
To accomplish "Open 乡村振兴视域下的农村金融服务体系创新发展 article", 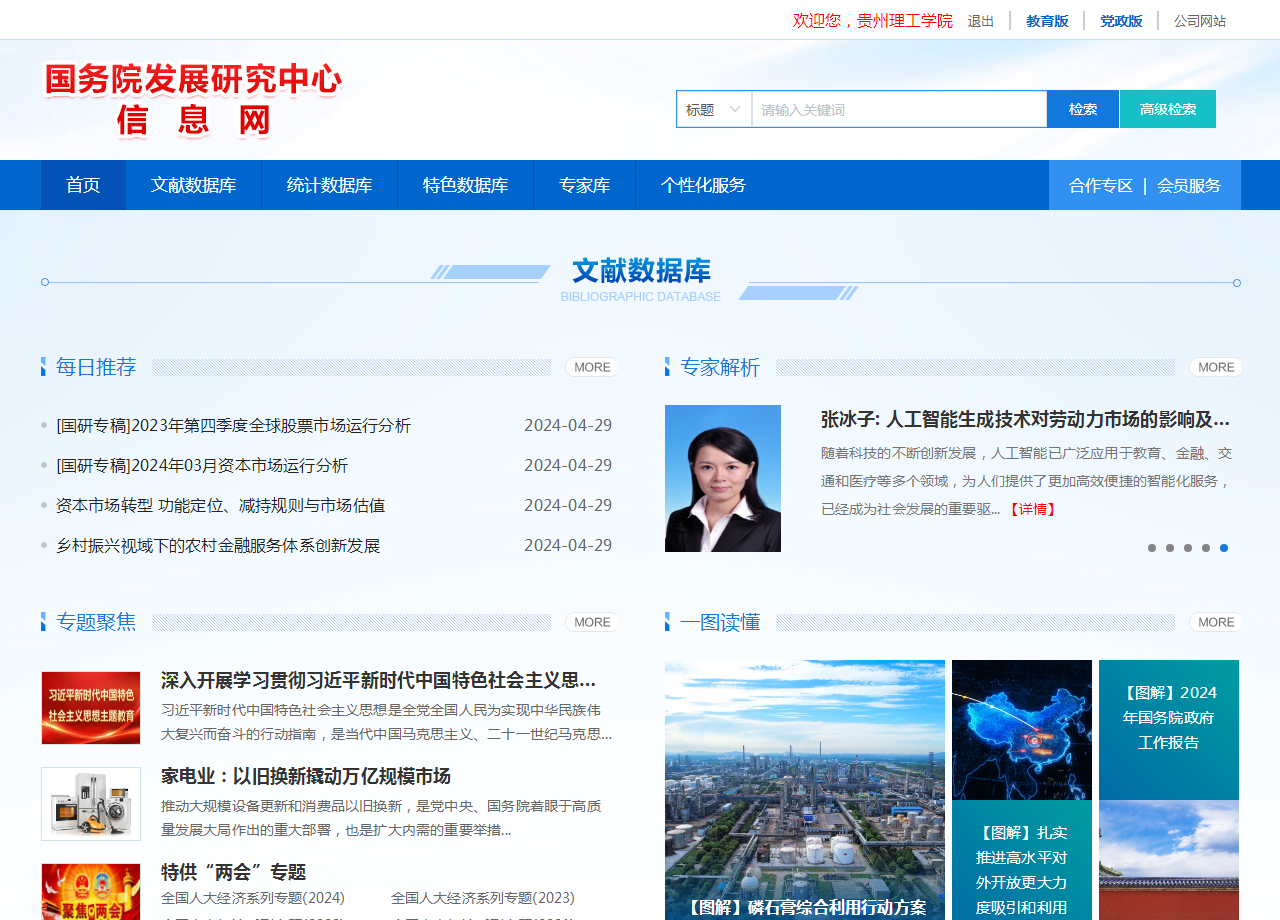I will 218,545.
